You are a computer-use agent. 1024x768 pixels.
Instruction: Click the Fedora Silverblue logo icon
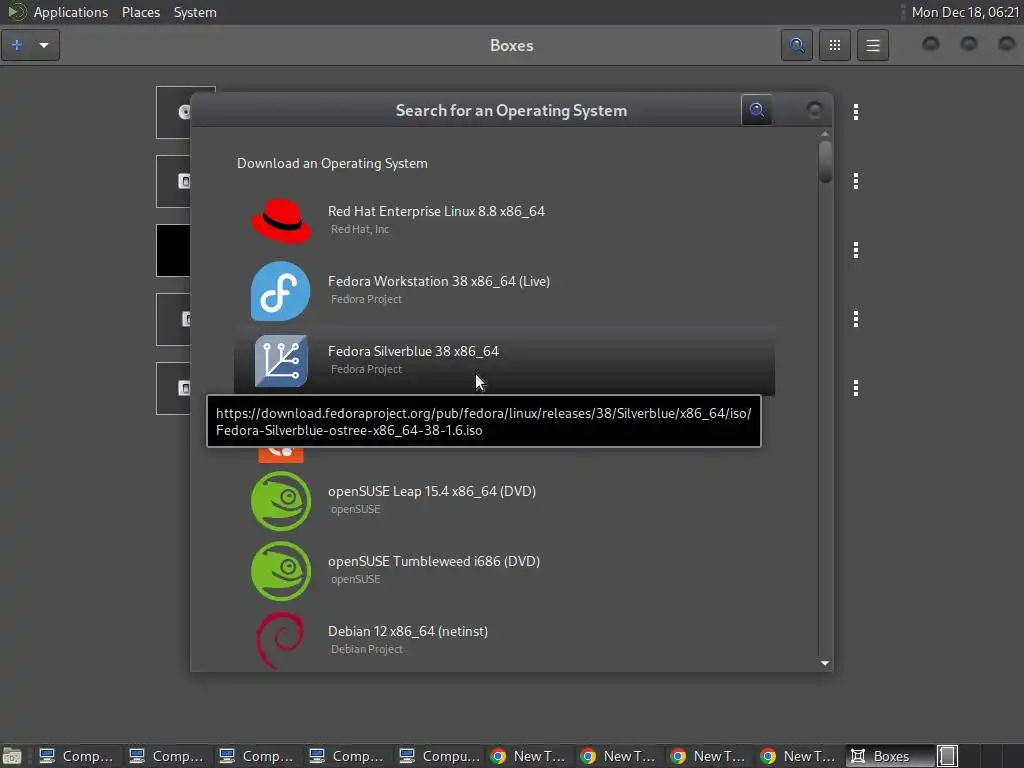[x=281, y=361]
